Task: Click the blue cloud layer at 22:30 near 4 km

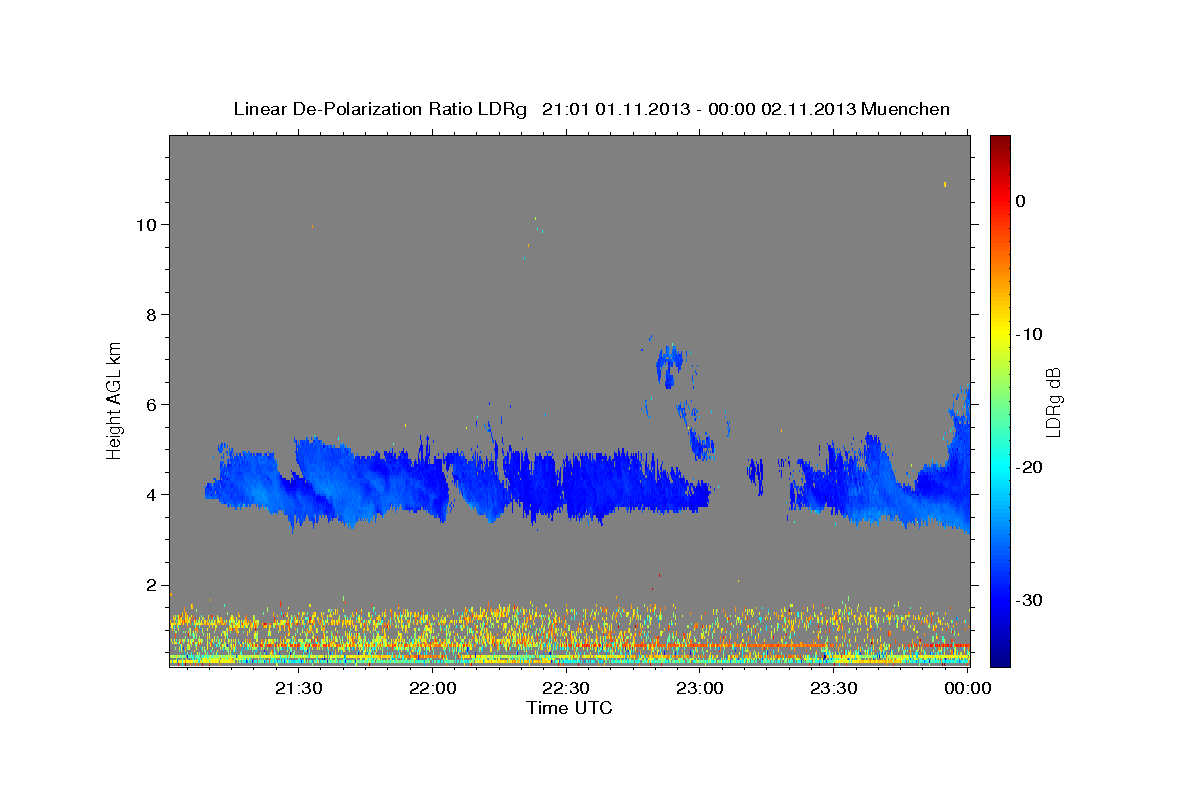Action: (x=567, y=485)
